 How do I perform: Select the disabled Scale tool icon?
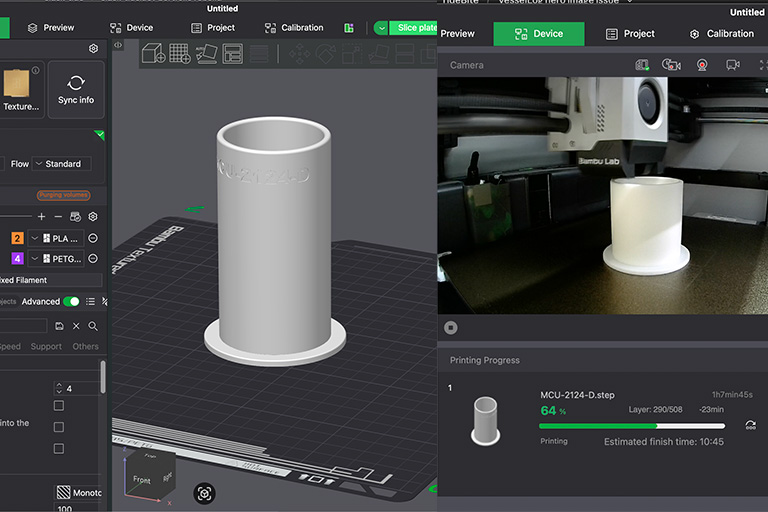(x=352, y=54)
